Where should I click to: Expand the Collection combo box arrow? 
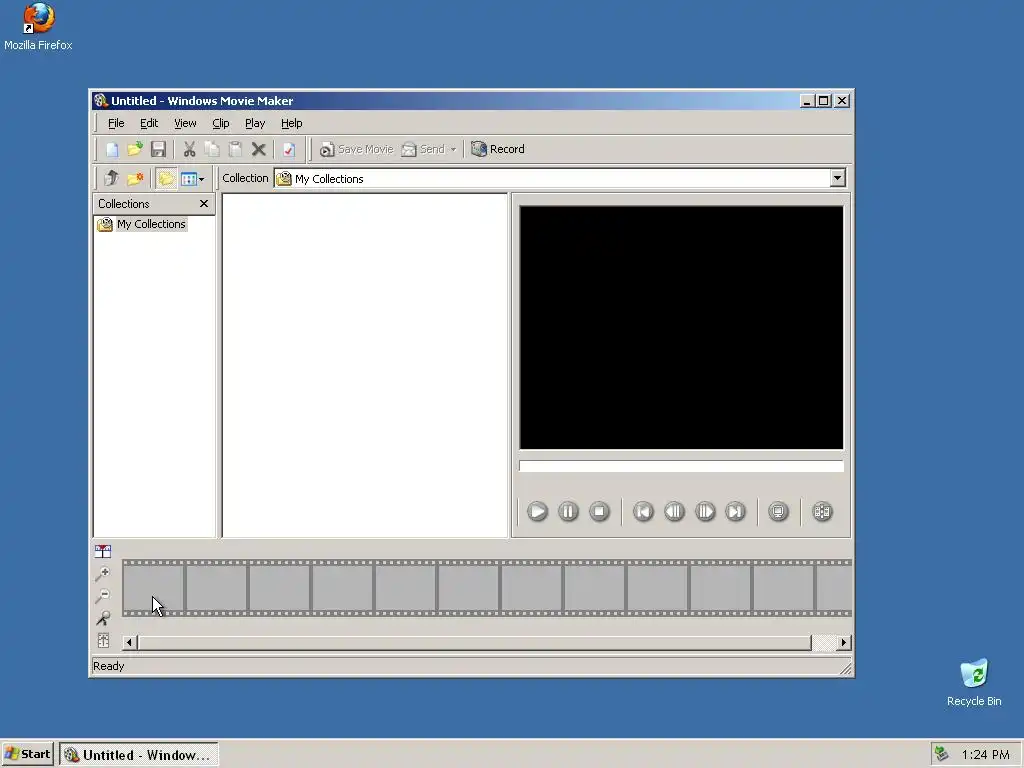837,178
